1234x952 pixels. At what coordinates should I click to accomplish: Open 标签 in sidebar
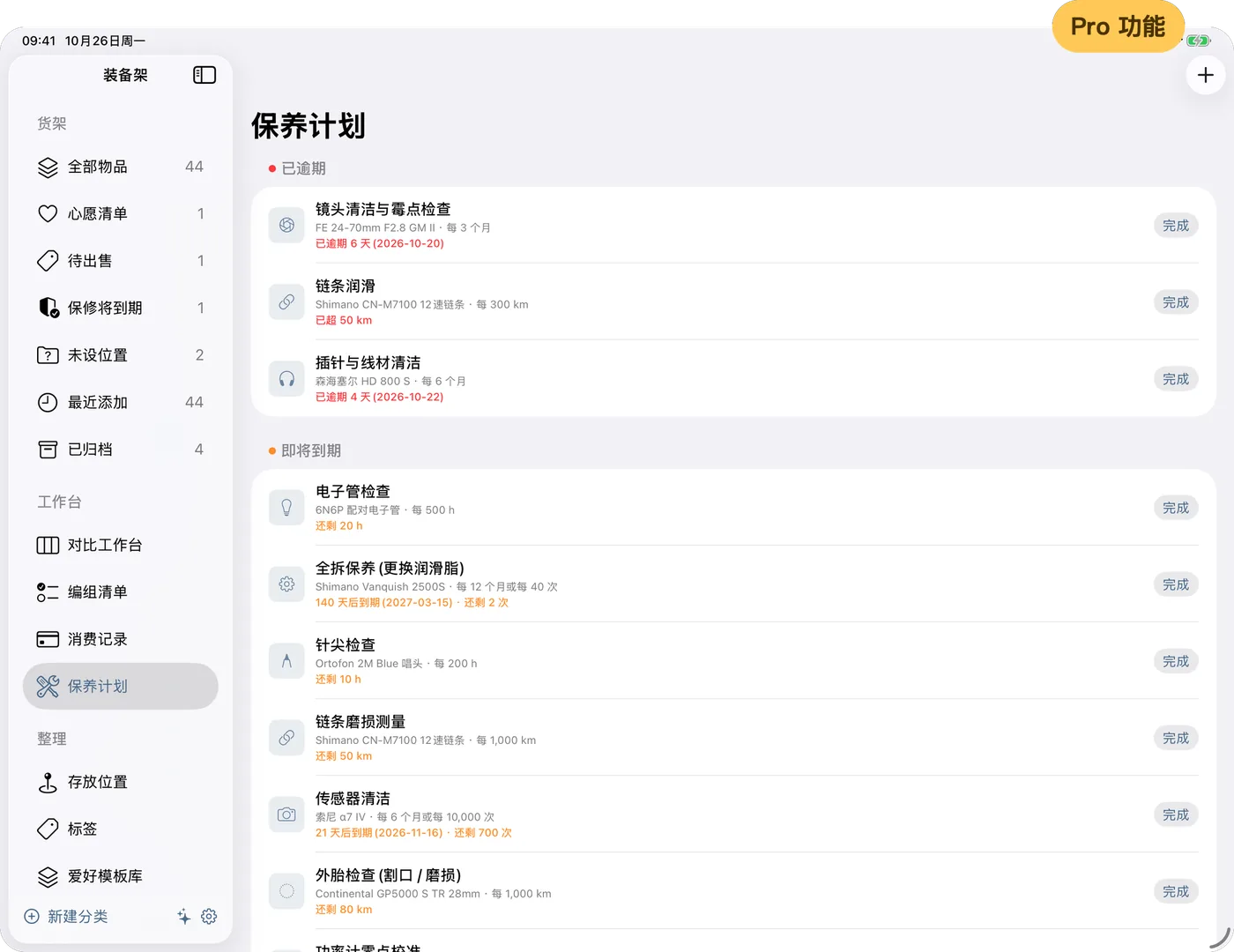pyautogui.click(x=121, y=829)
